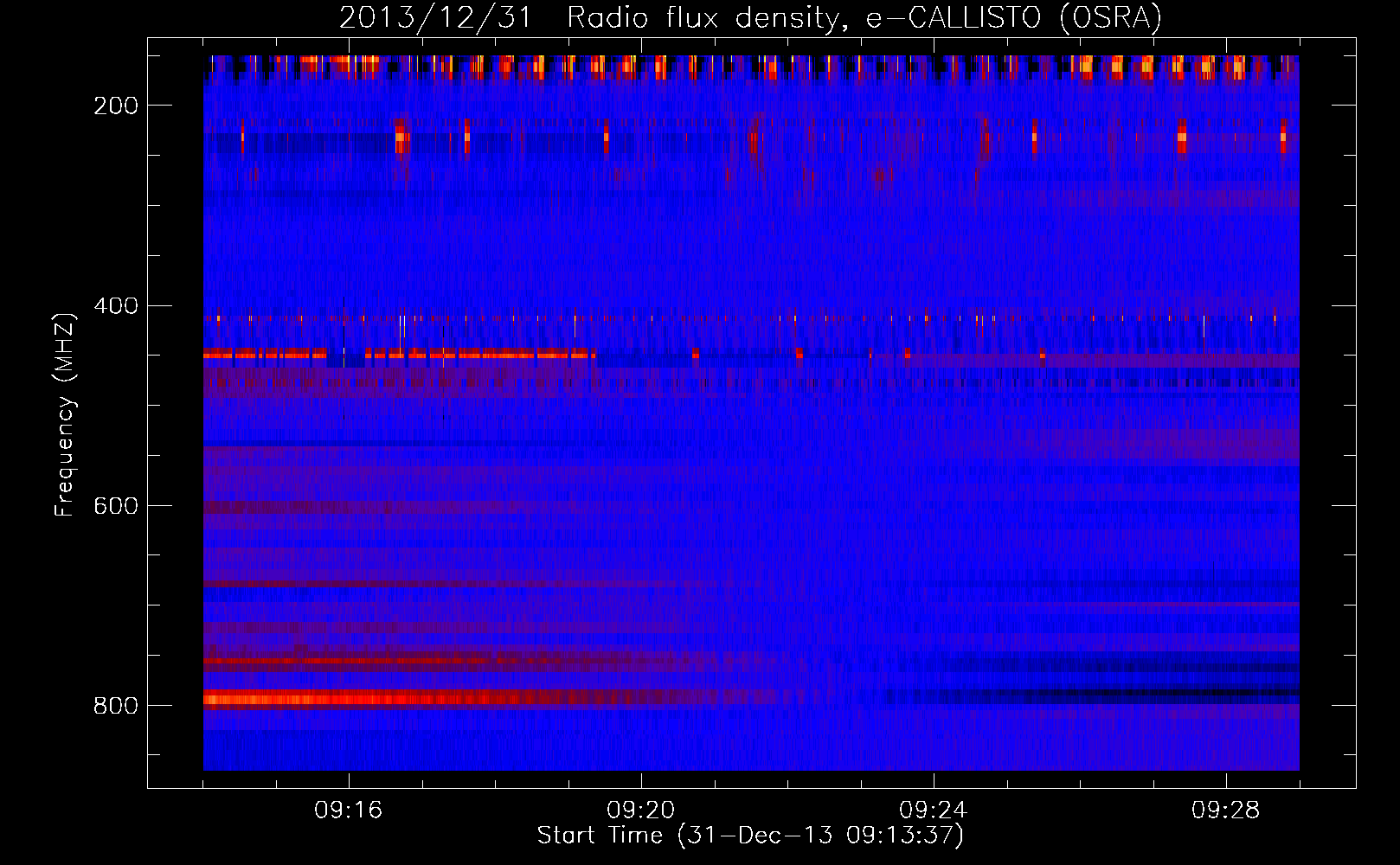Screen dimensions: 1400x865
Task: Click the 09:24 time tick label
Action: point(934,811)
